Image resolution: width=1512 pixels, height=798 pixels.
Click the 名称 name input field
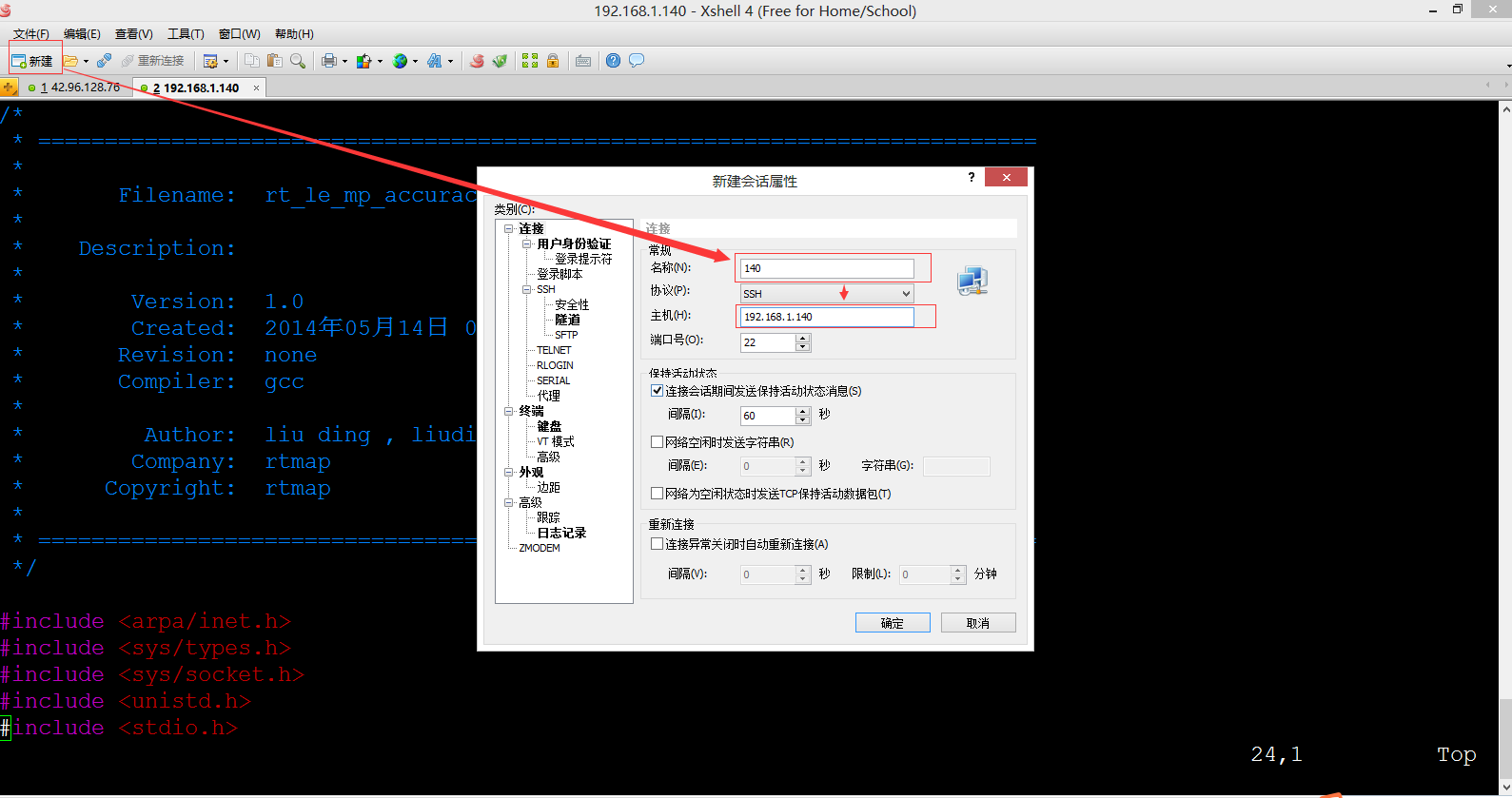point(827,268)
